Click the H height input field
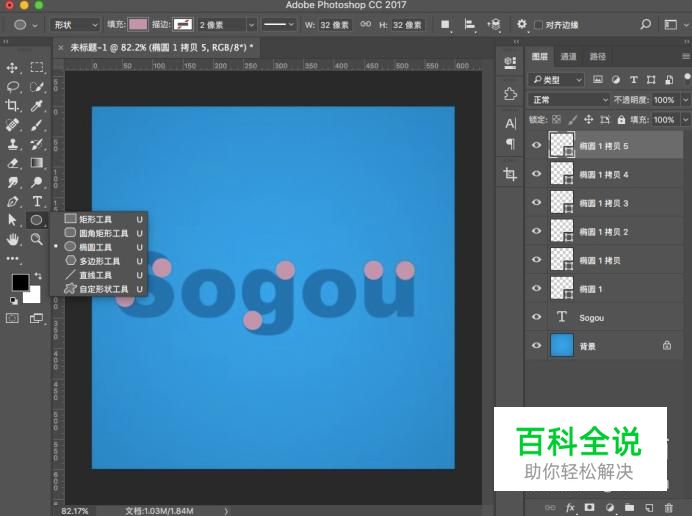Viewport: 692px width, 516px height. [407, 25]
